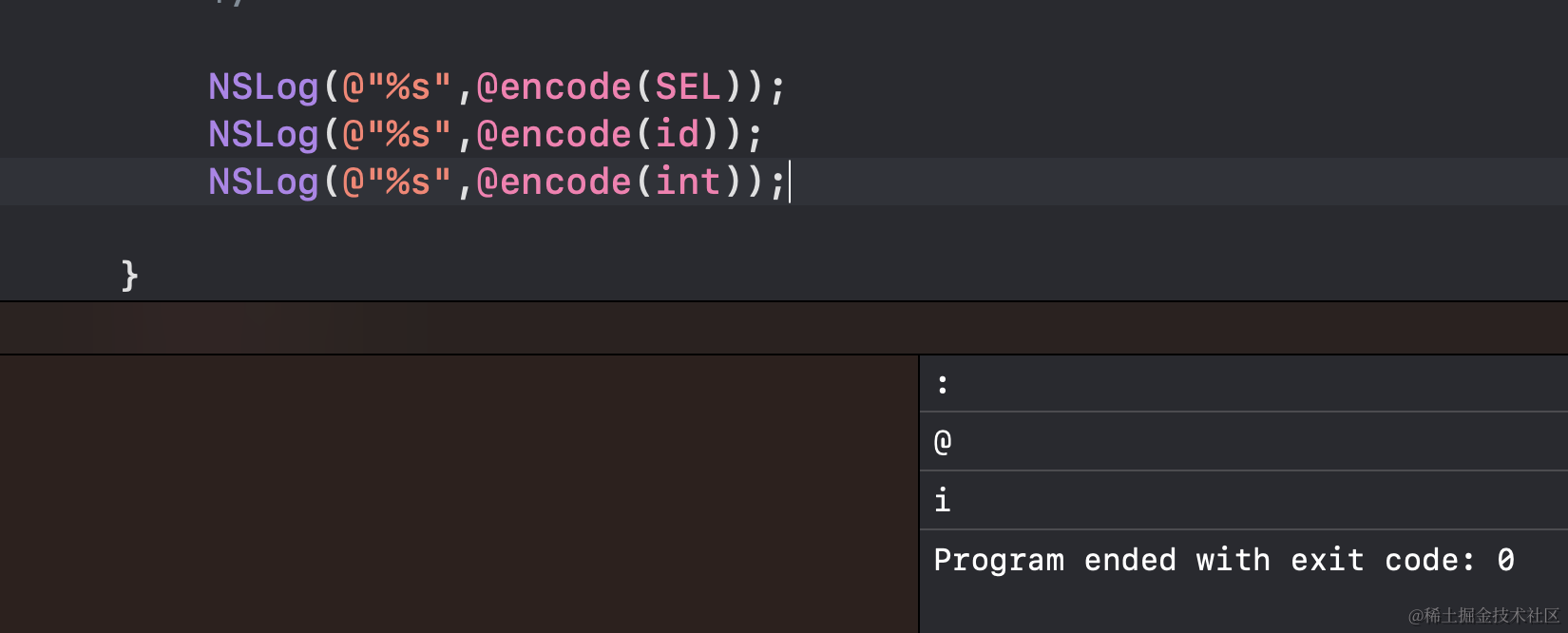
Task: Click the @encode keyword on the id line
Action: point(554,135)
